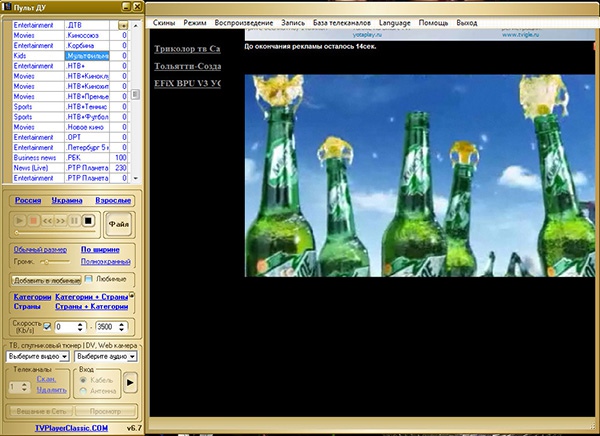Screen dimensions: 600x436
Task: Open the Выберите аудио dropdown
Action: point(106,356)
